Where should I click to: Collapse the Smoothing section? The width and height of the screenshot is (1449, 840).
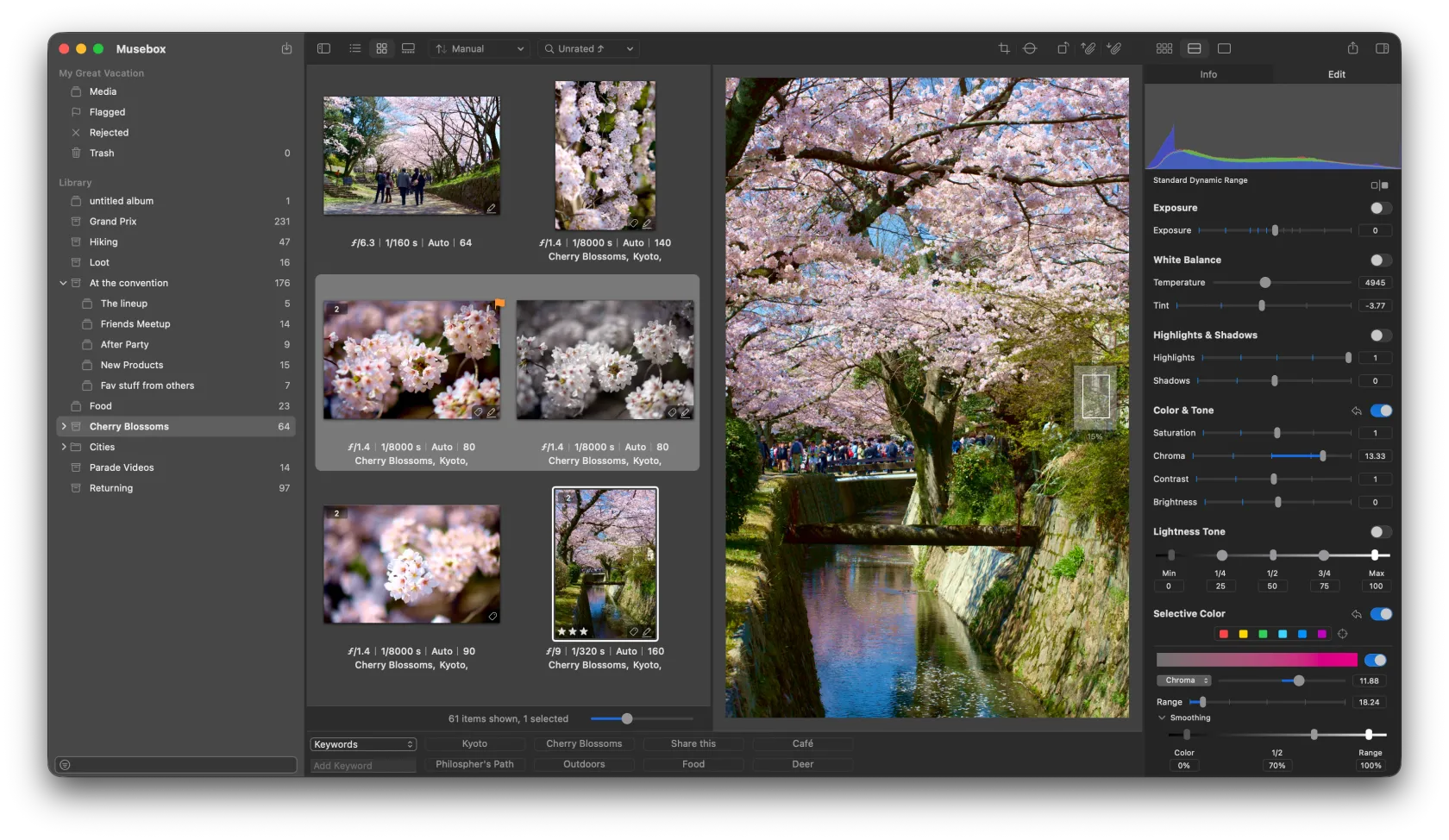point(1162,718)
